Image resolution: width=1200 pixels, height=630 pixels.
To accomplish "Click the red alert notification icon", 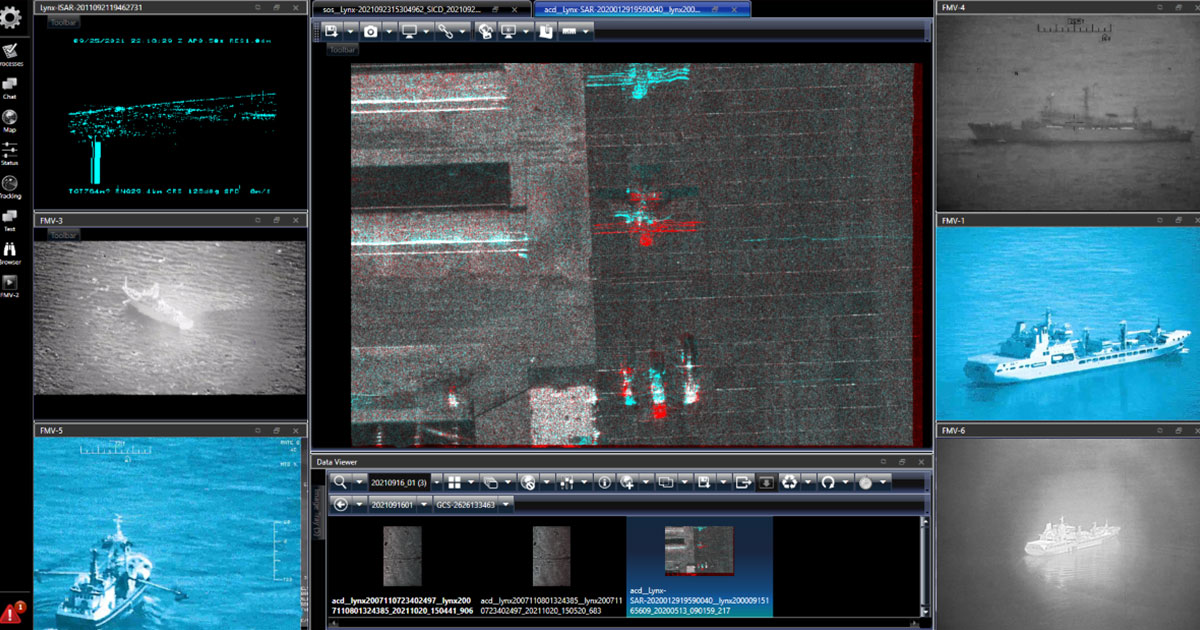I will coord(14,613).
